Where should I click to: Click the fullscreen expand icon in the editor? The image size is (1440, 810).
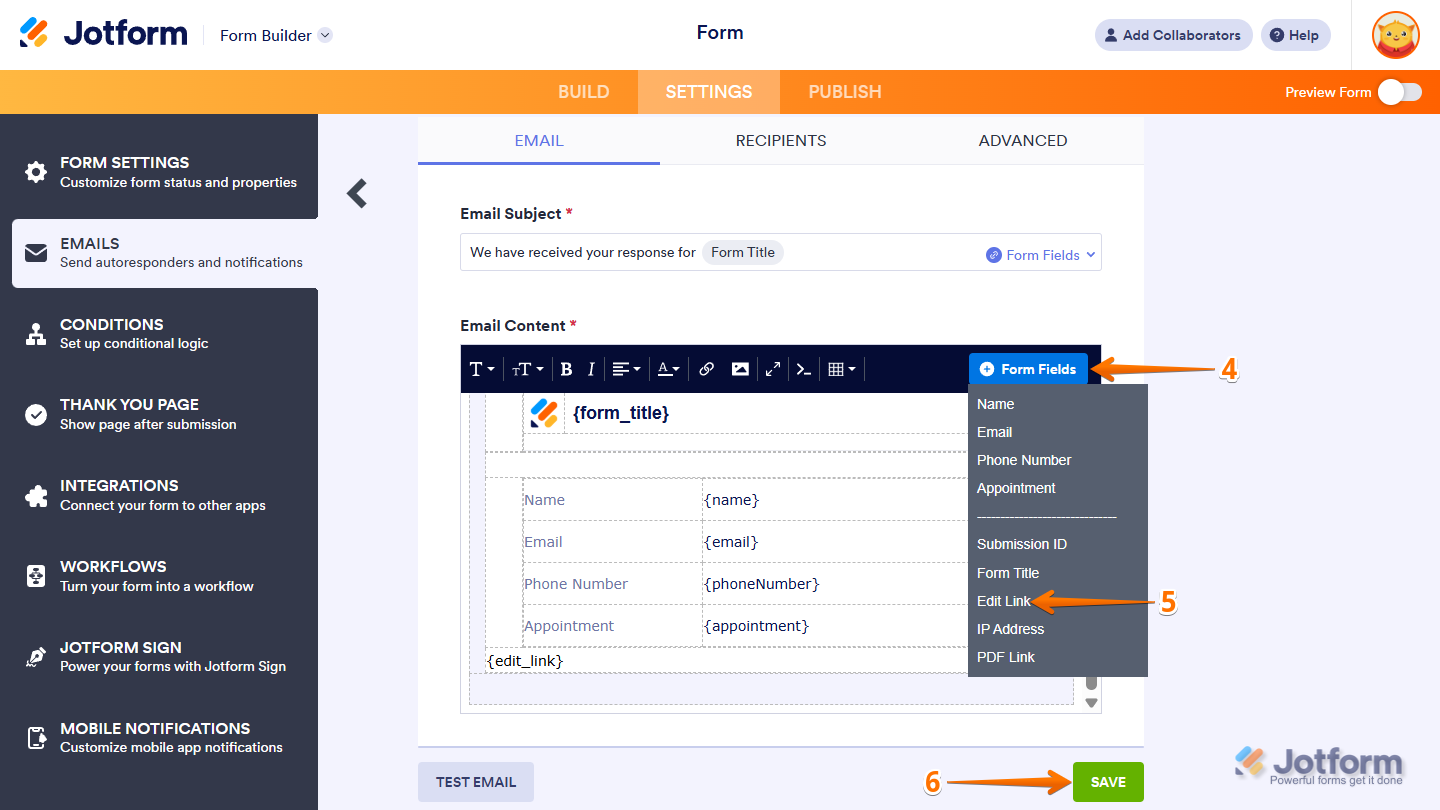pyautogui.click(x=773, y=369)
